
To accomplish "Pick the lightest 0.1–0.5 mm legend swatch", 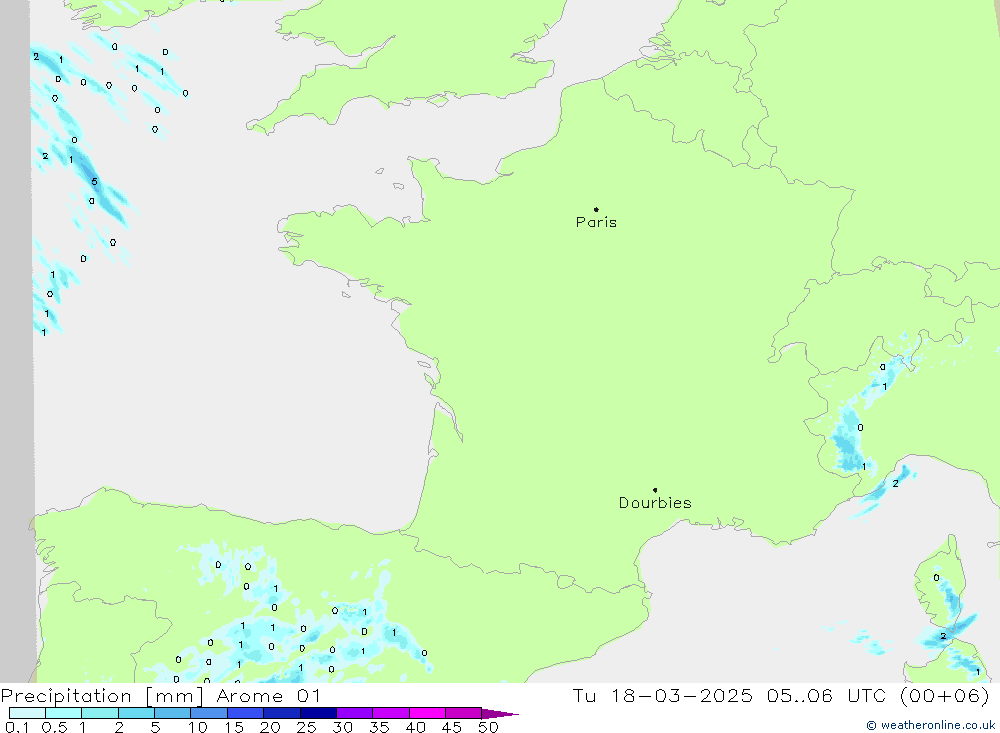I will tap(27, 714).
